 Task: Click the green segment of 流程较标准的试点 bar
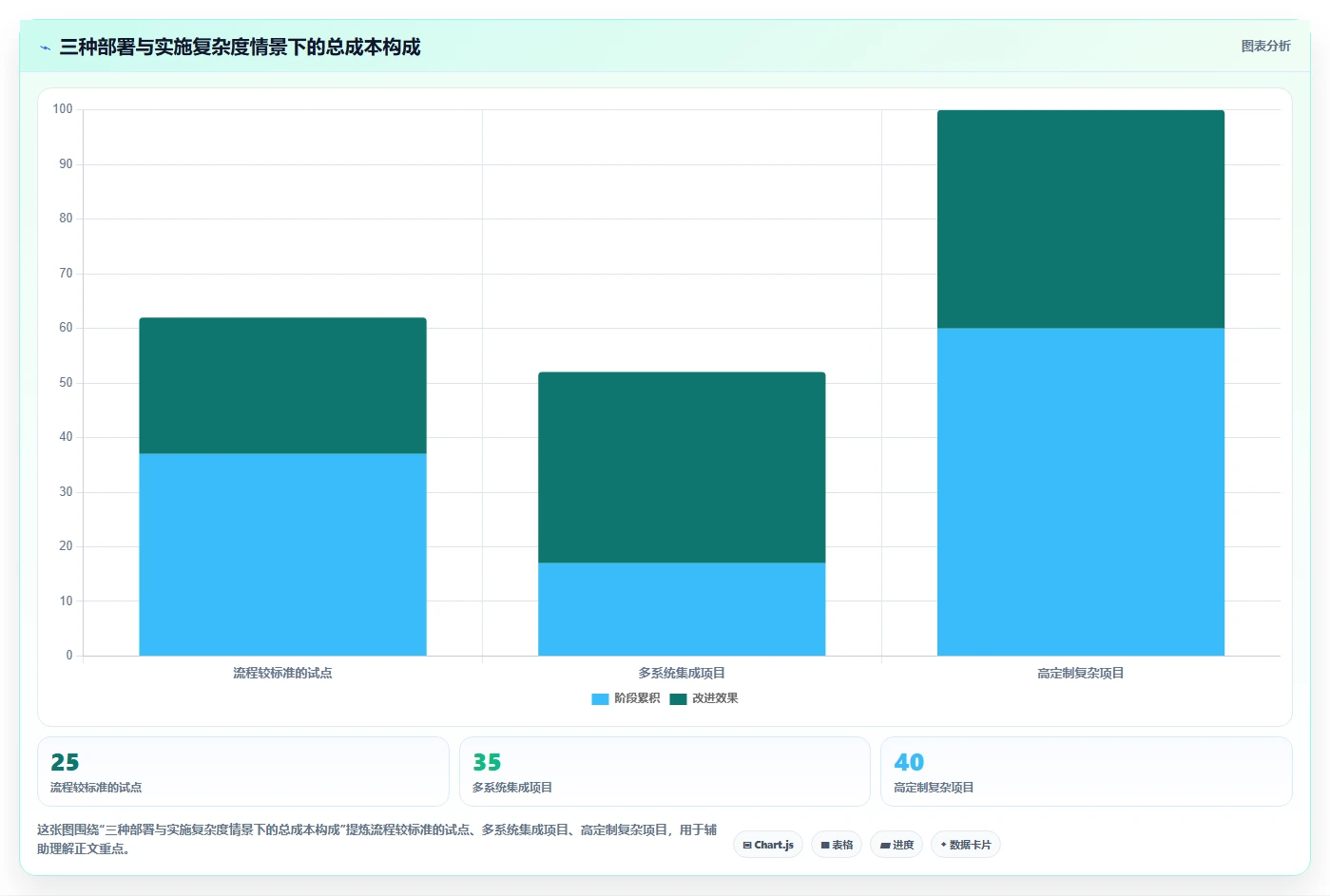point(282,385)
